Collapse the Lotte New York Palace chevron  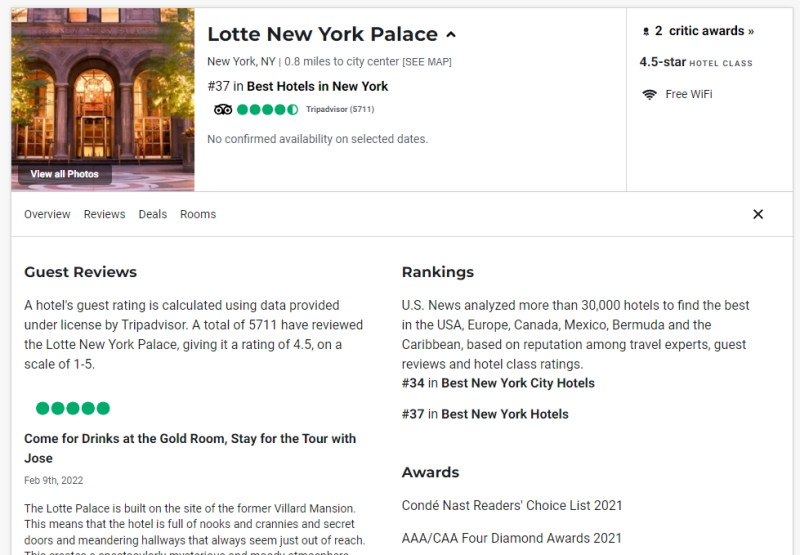(x=451, y=35)
